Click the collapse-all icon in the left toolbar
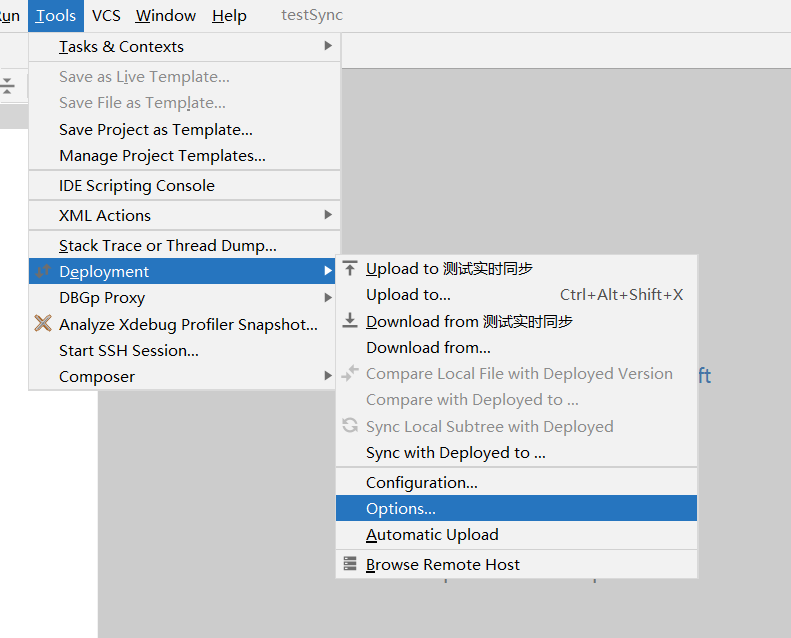This screenshot has height=638, width=791. [x=8, y=86]
